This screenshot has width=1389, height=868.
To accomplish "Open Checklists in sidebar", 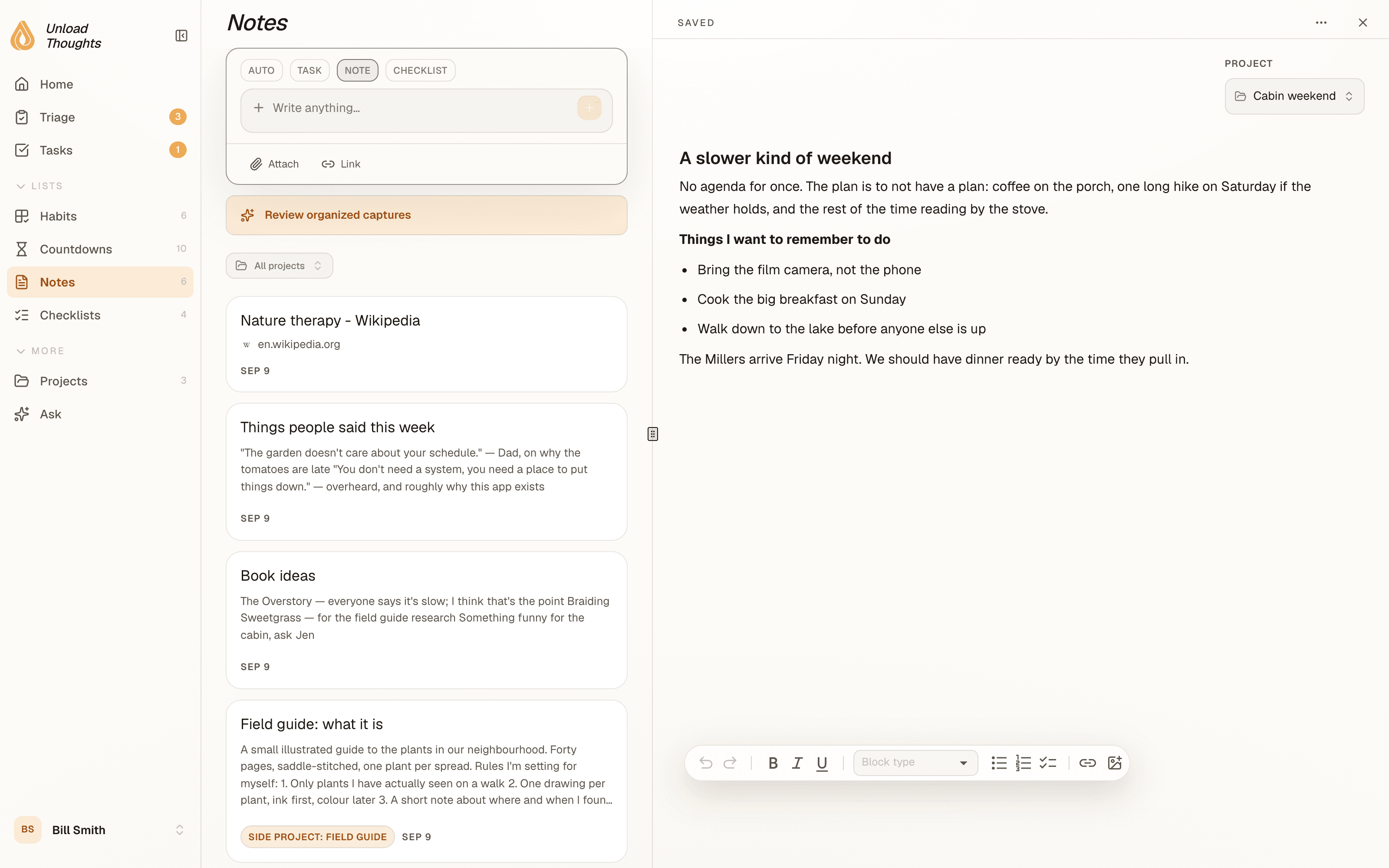I will 100,315.
